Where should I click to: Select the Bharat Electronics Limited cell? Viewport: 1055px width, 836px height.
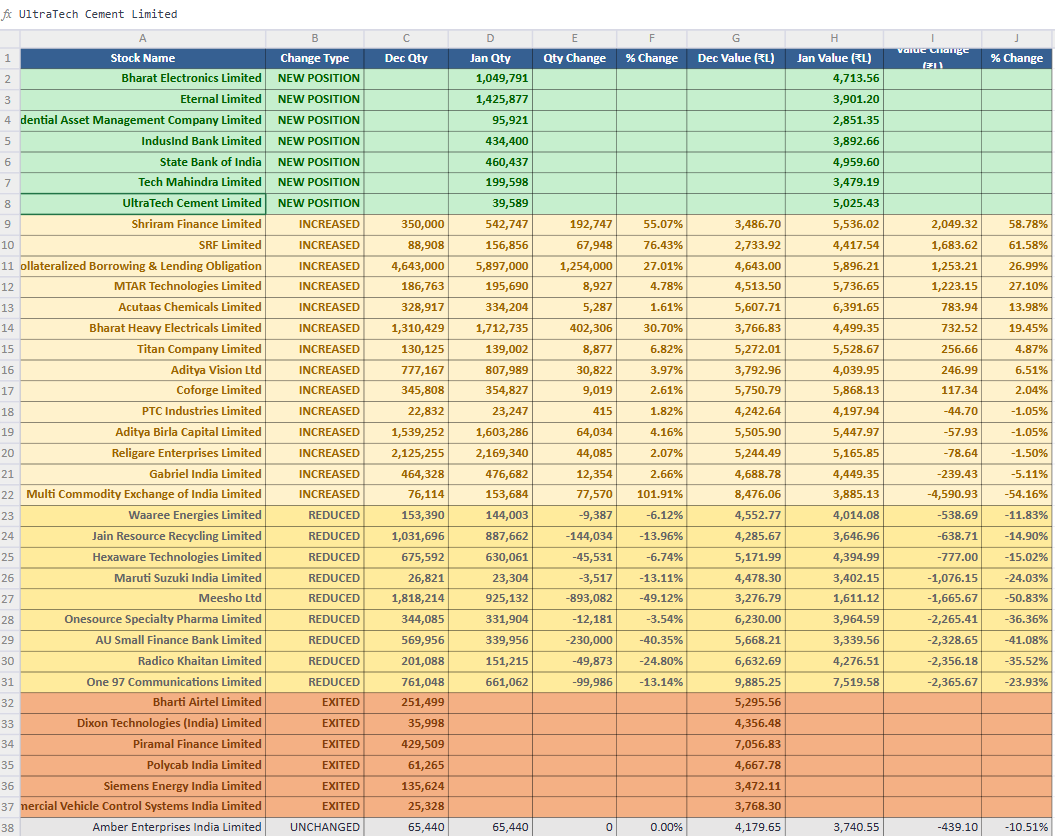(143, 79)
